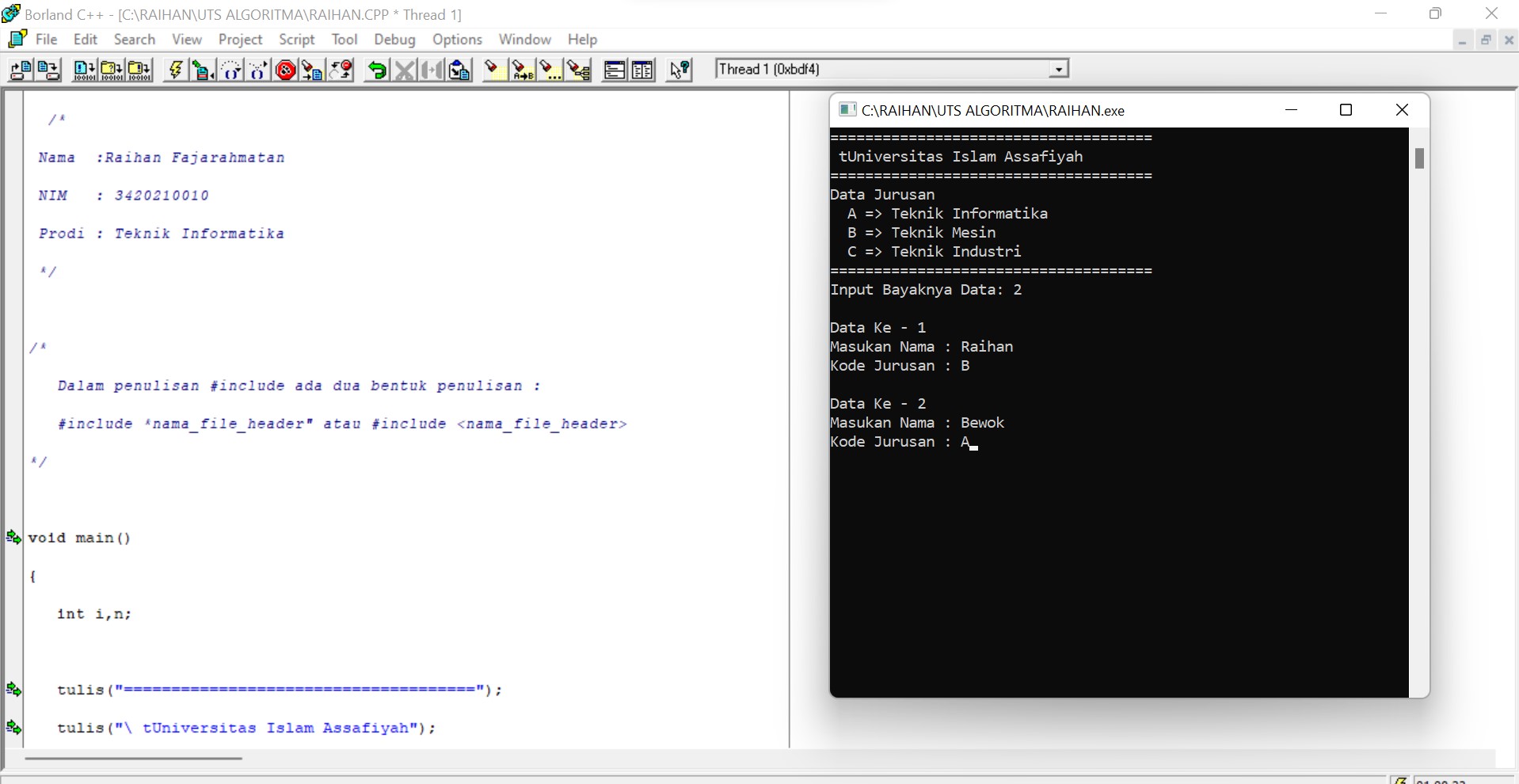Minimize the RAIHAN.exe console window
Viewport: 1519px width, 784px height.
pos(1292,110)
